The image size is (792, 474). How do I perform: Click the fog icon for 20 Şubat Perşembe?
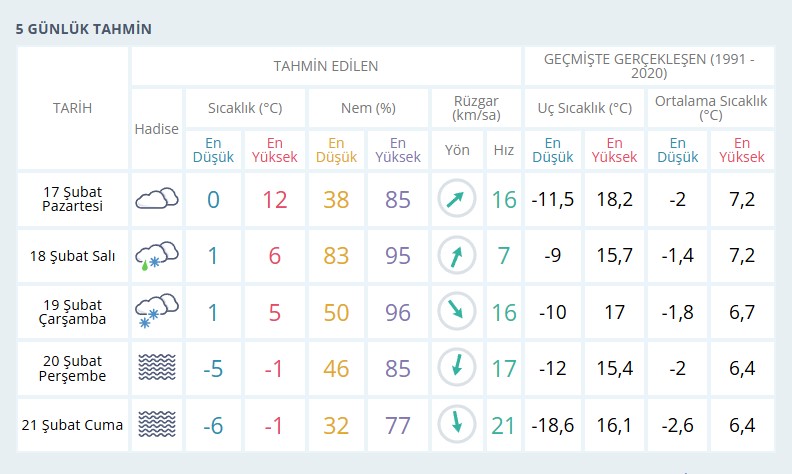pos(157,367)
